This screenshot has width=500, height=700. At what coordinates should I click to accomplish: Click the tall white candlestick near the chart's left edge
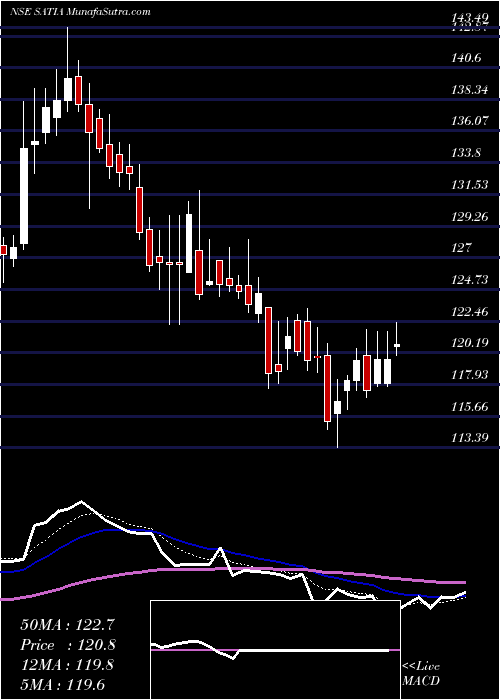(x=24, y=196)
